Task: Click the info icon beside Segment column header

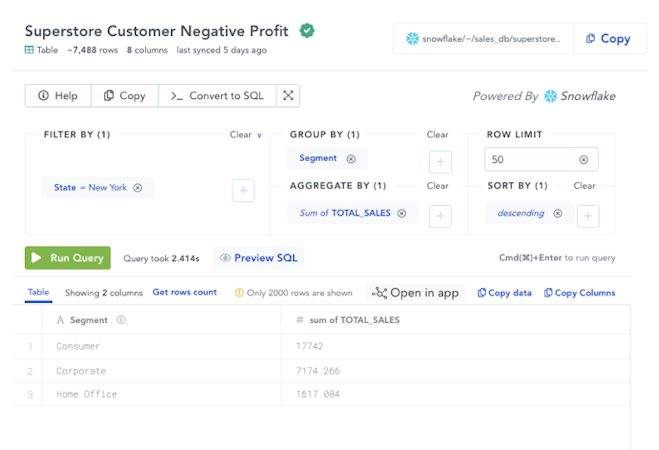Action: point(121,320)
